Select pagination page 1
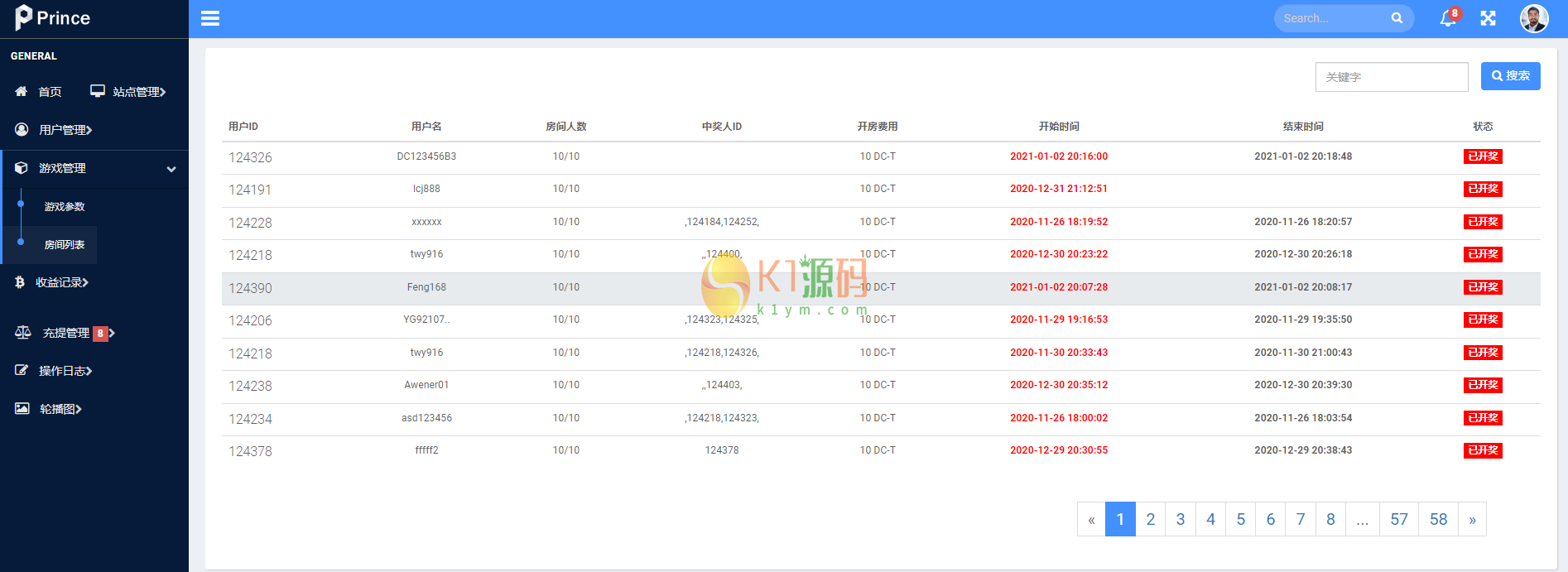The width and height of the screenshot is (1568, 572). 1120,519
